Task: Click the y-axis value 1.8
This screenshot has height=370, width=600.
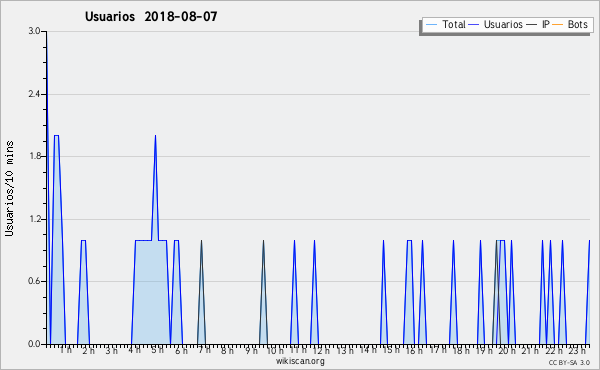Action: (34, 156)
